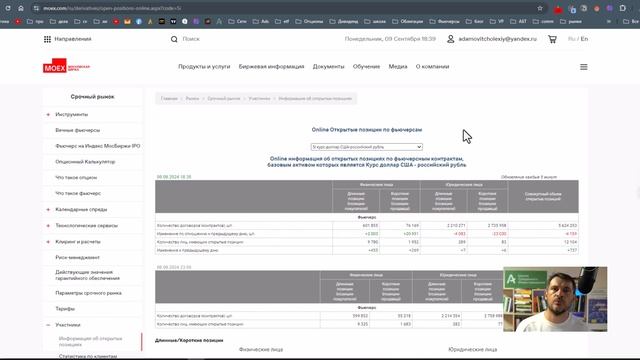Screen dimensions: 640x360
Task: Open the Документы menu
Action: 329,67
